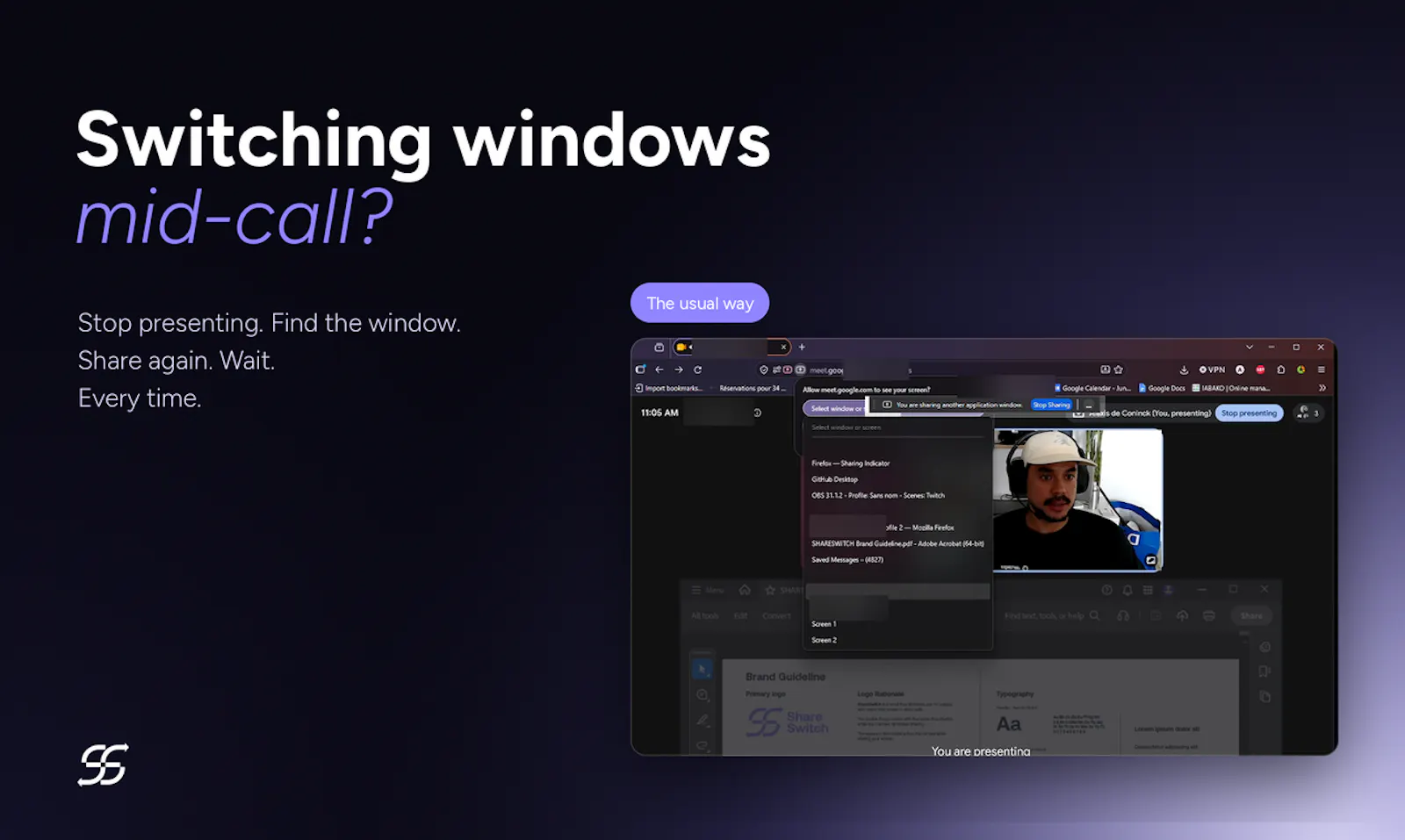Expand the Select window or screen dropdown
Viewport: 1405px width, 840px height.
pos(835,408)
